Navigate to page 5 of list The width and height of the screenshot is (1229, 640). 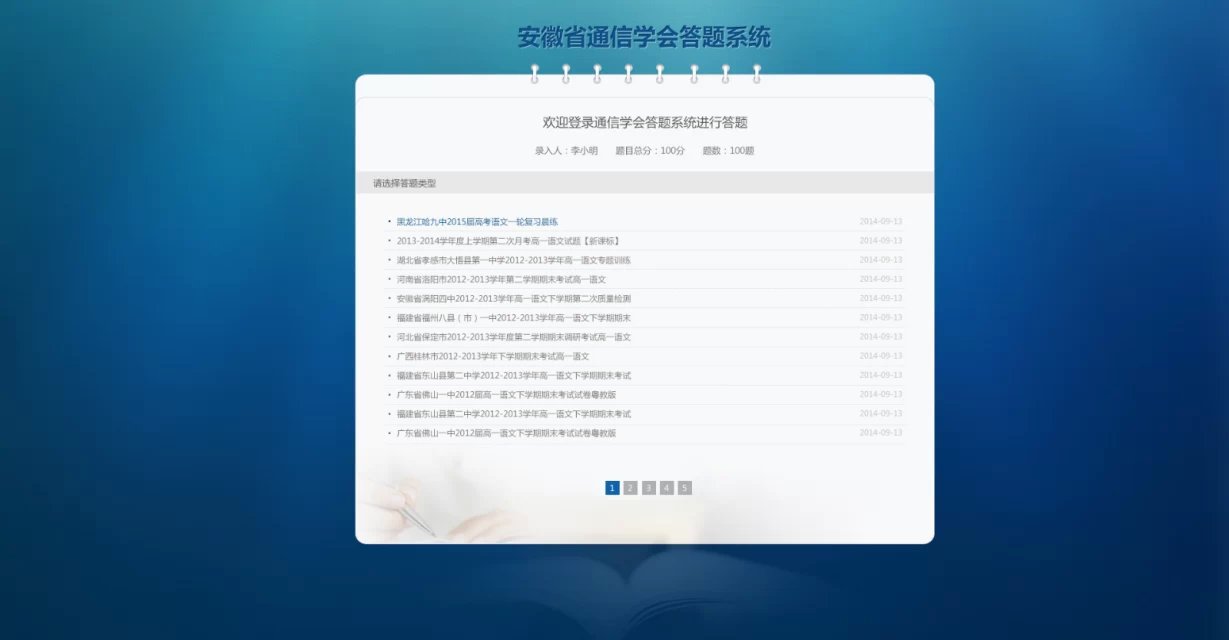point(684,488)
